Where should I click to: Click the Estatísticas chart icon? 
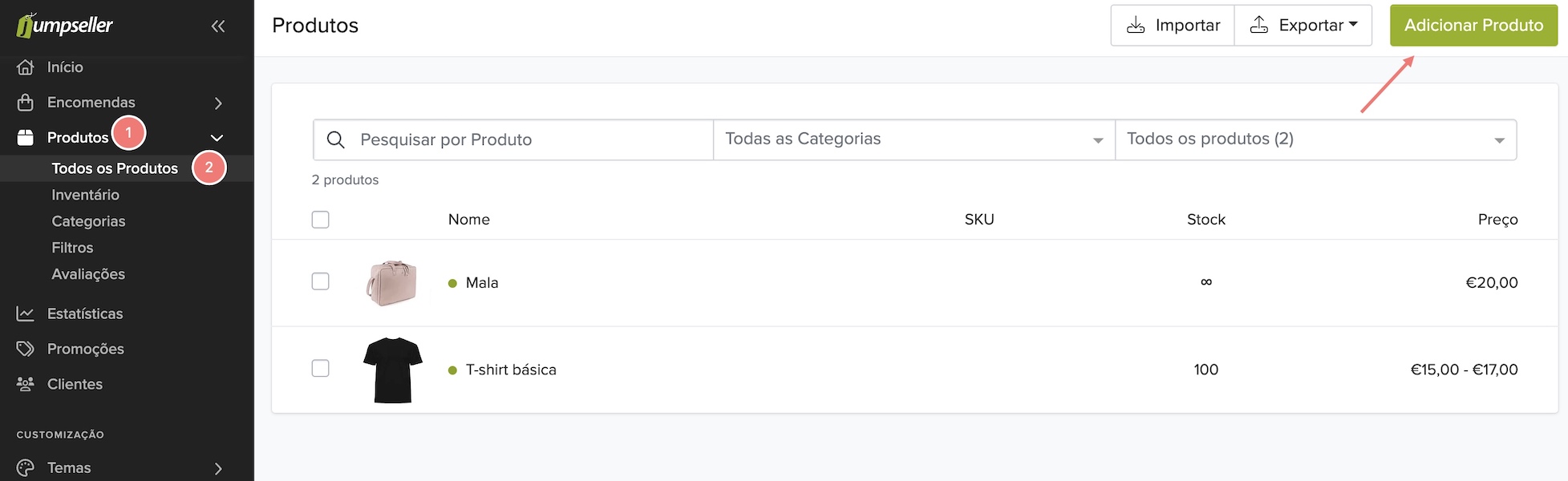pyautogui.click(x=26, y=313)
